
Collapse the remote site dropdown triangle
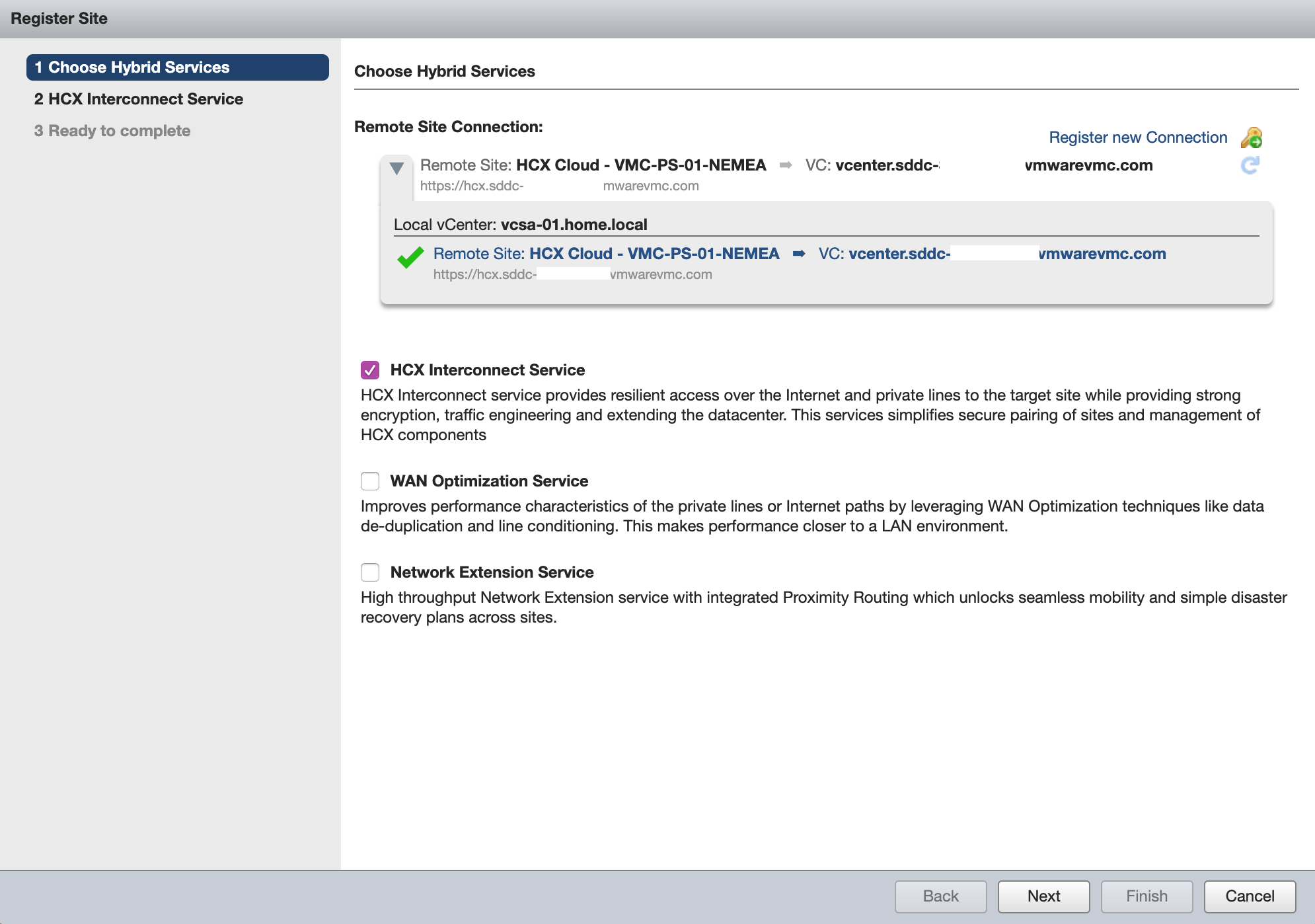pos(396,169)
